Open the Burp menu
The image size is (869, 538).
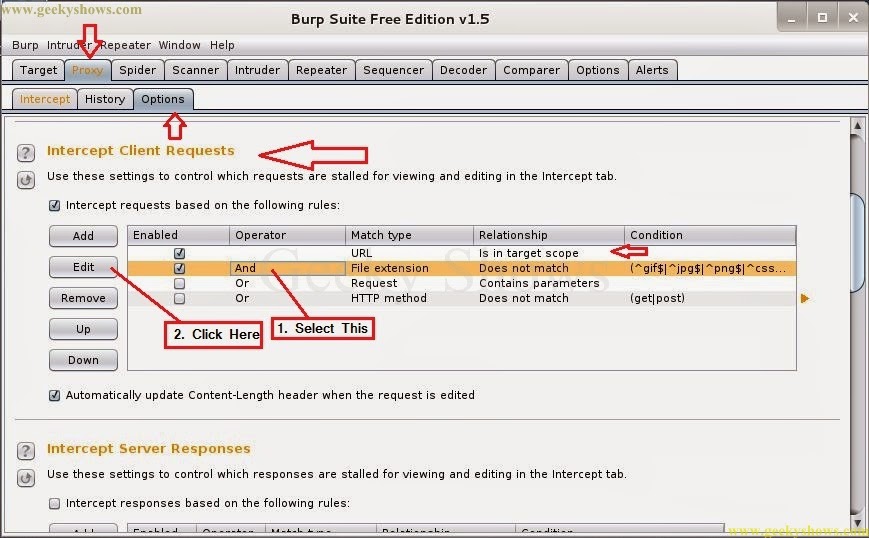[x=25, y=45]
